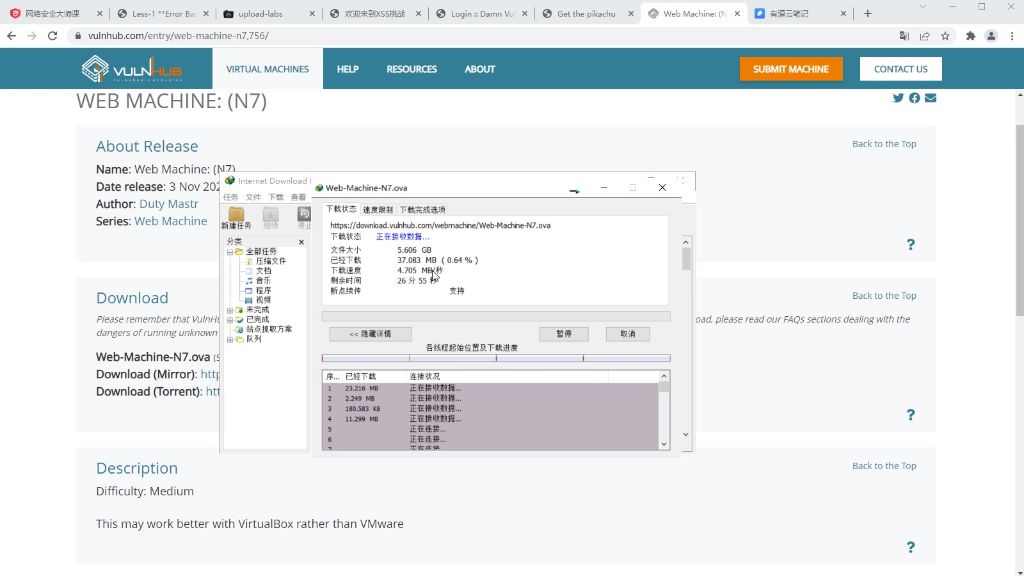Image resolution: width=1024 pixels, height=576 pixels.
Task: Open the HELP nav item
Action: [347, 69]
